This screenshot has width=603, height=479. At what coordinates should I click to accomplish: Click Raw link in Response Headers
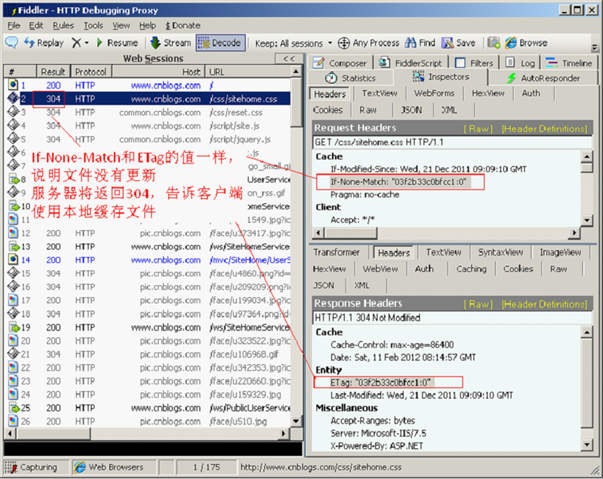point(478,304)
